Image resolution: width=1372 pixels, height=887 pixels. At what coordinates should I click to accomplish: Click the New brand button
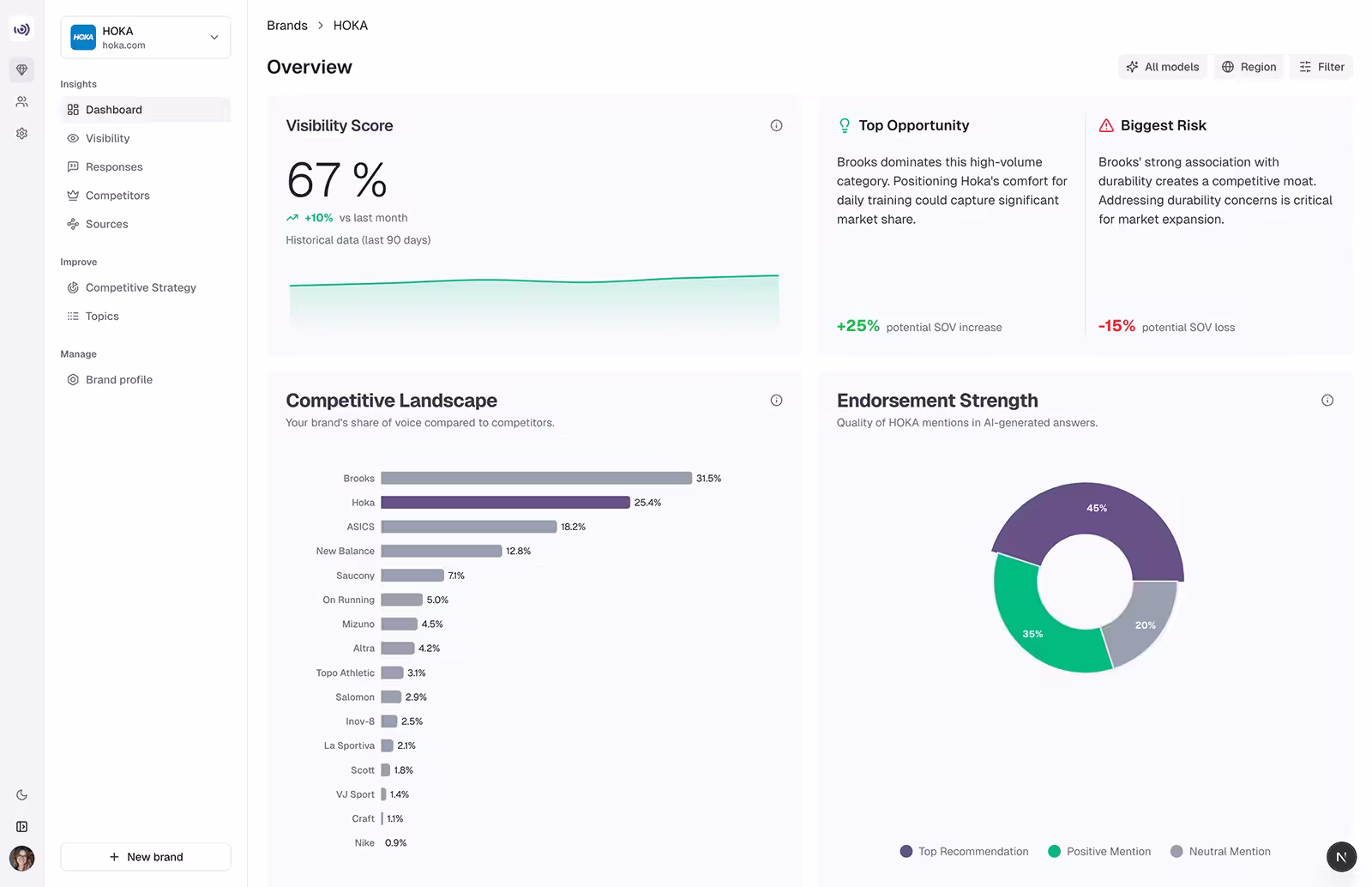pos(146,857)
